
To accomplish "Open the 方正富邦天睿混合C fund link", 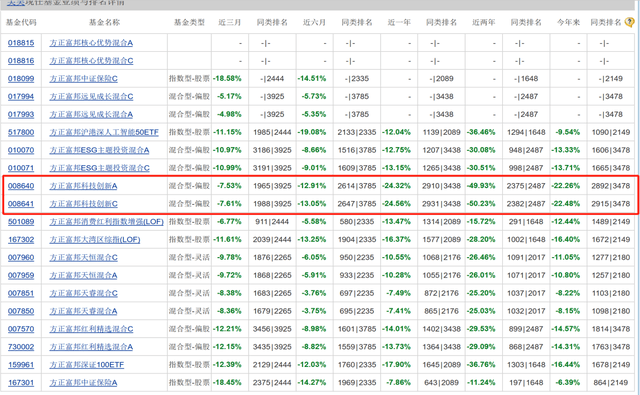I will pyautogui.click(x=83, y=293).
